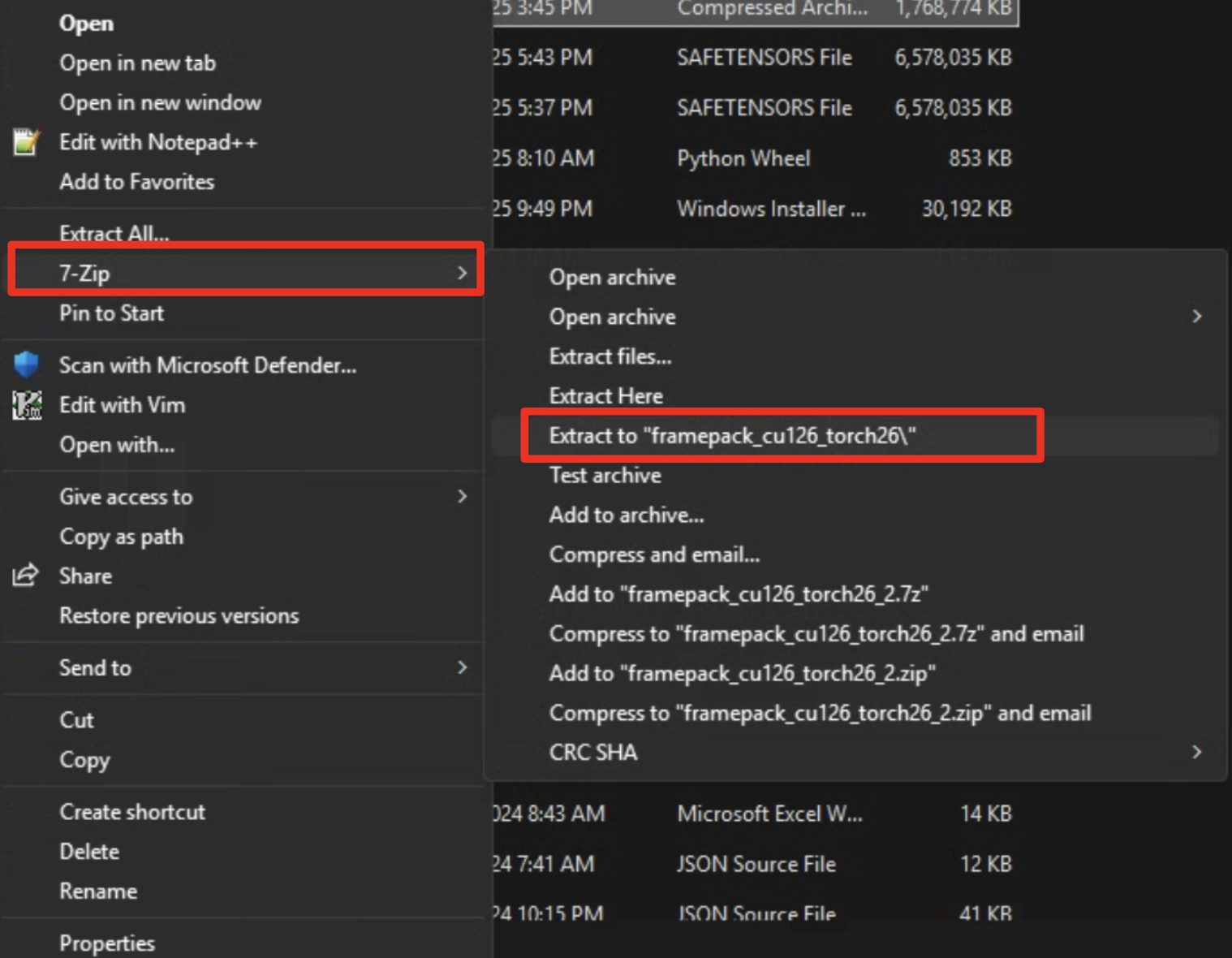This screenshot has height=958, width=1232.
Task: Click the Notepad++ icon in context menu
Action: 26,143
